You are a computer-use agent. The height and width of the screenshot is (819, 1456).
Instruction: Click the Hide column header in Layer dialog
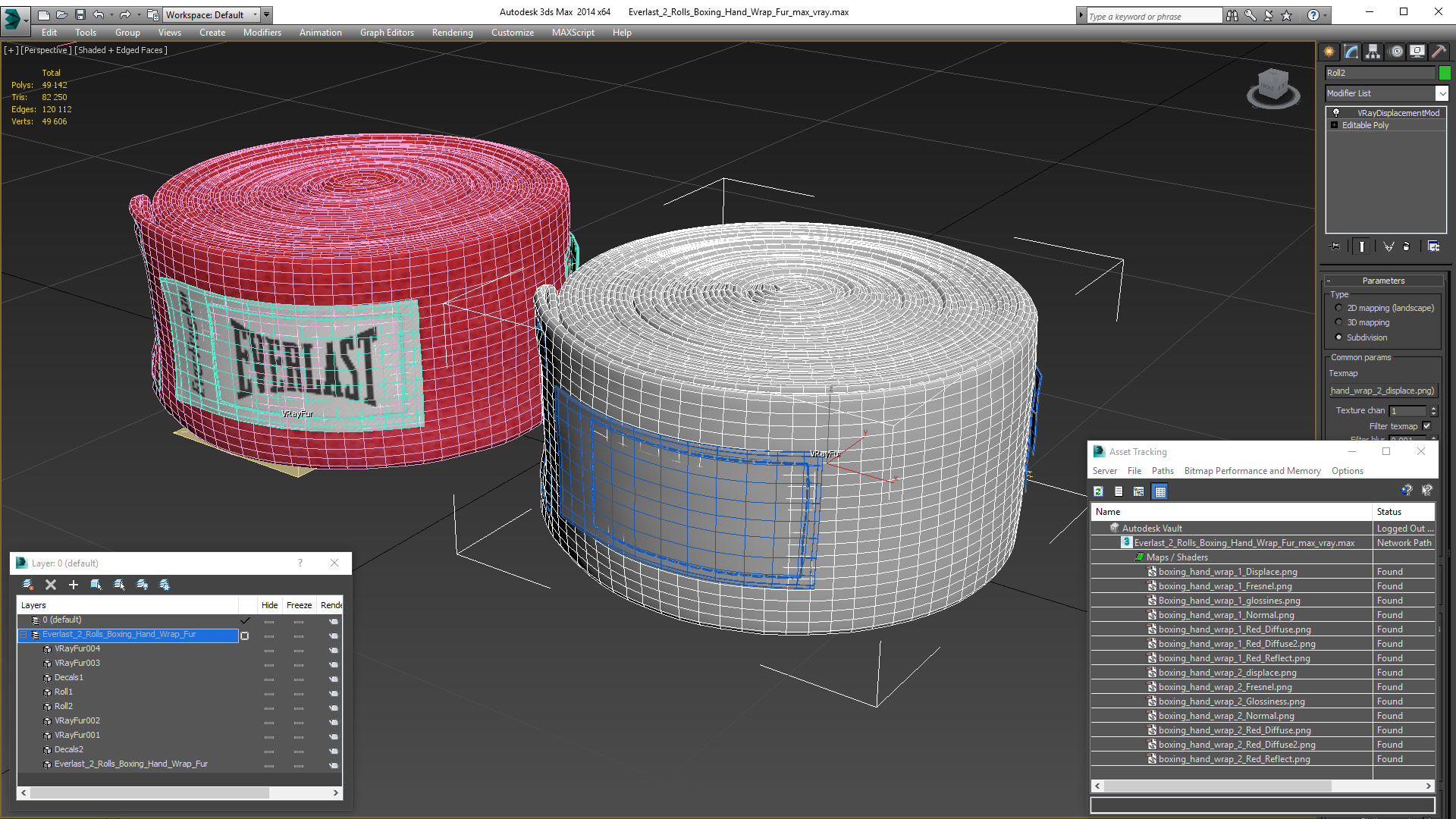pyautogui.click(x=269, y=605)
